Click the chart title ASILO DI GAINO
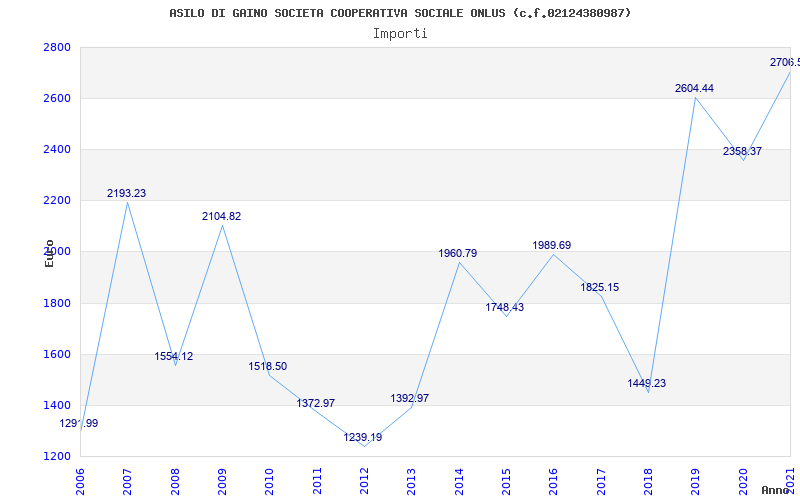Screen dimensions: 800x500 [400, 13]
